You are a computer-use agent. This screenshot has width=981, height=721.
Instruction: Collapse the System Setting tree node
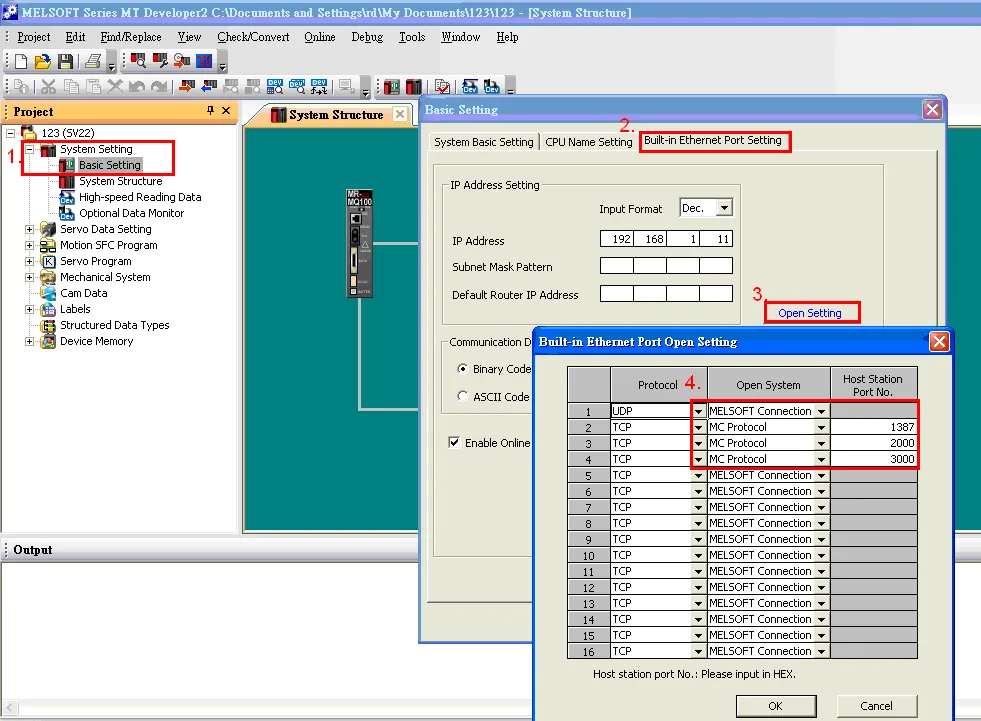click(x=29, y=149)
